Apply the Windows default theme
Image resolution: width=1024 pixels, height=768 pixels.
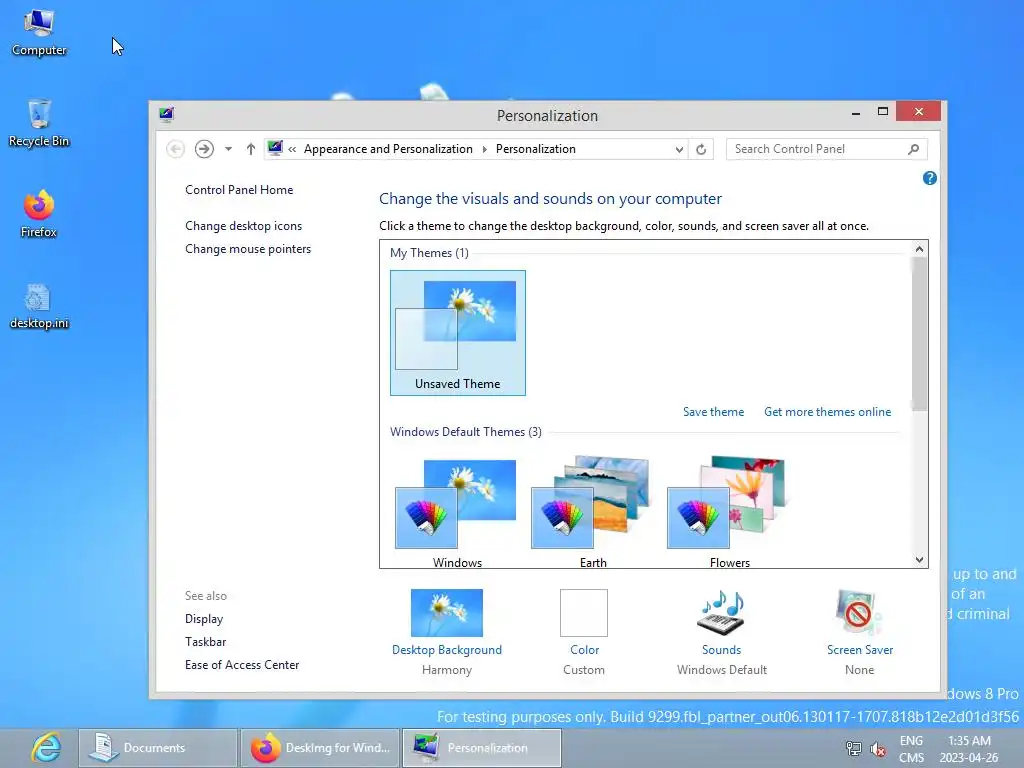(x=456, y=511)
